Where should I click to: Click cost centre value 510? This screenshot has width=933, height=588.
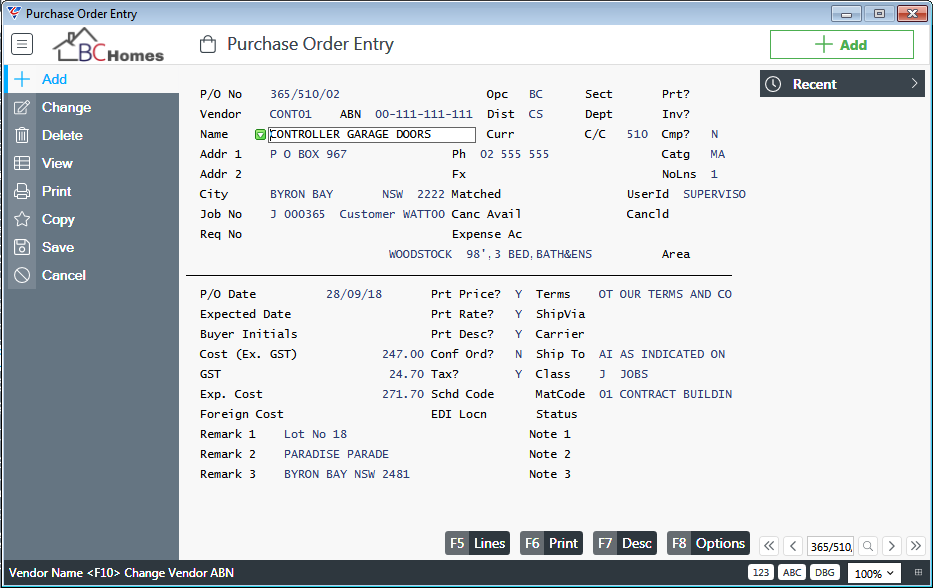coord(637,135)
